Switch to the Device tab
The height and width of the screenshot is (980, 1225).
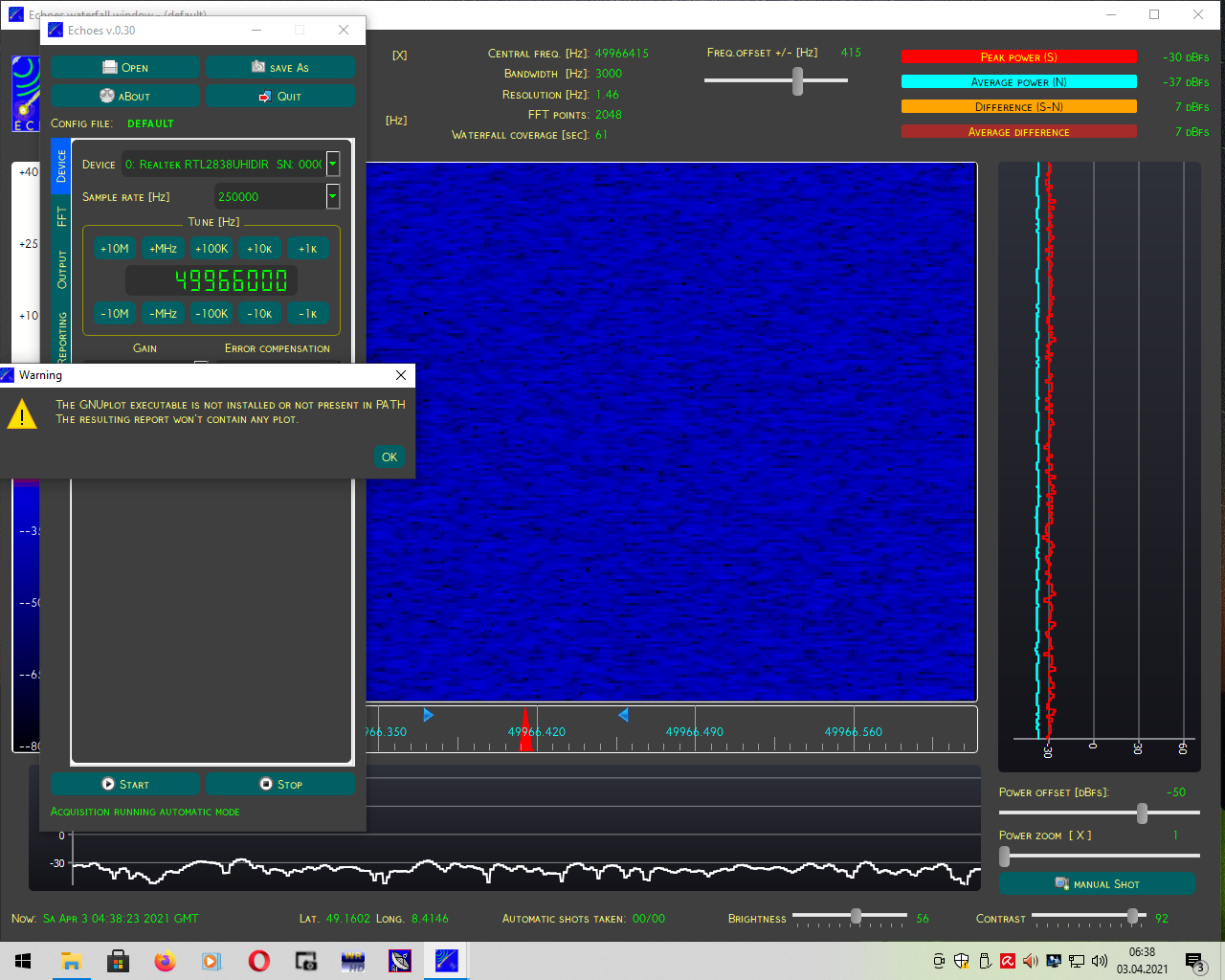pos(61,166)
